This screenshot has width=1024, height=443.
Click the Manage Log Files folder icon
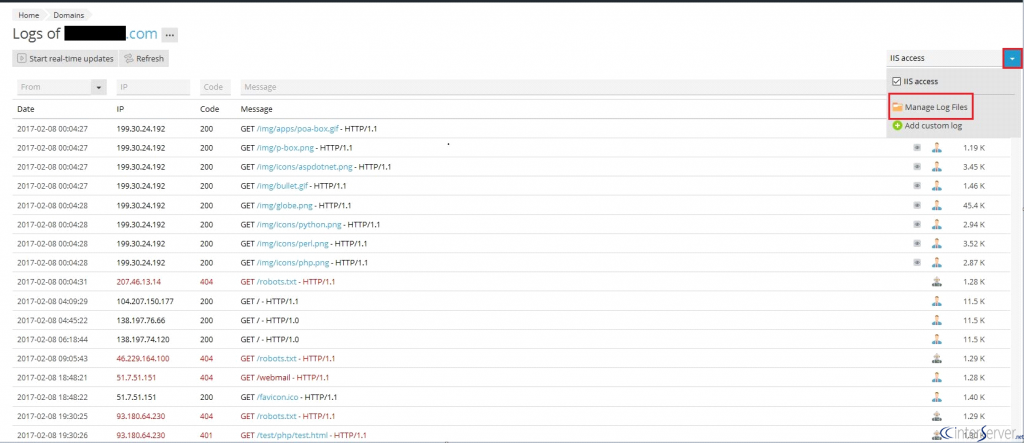tap(897, 107)
